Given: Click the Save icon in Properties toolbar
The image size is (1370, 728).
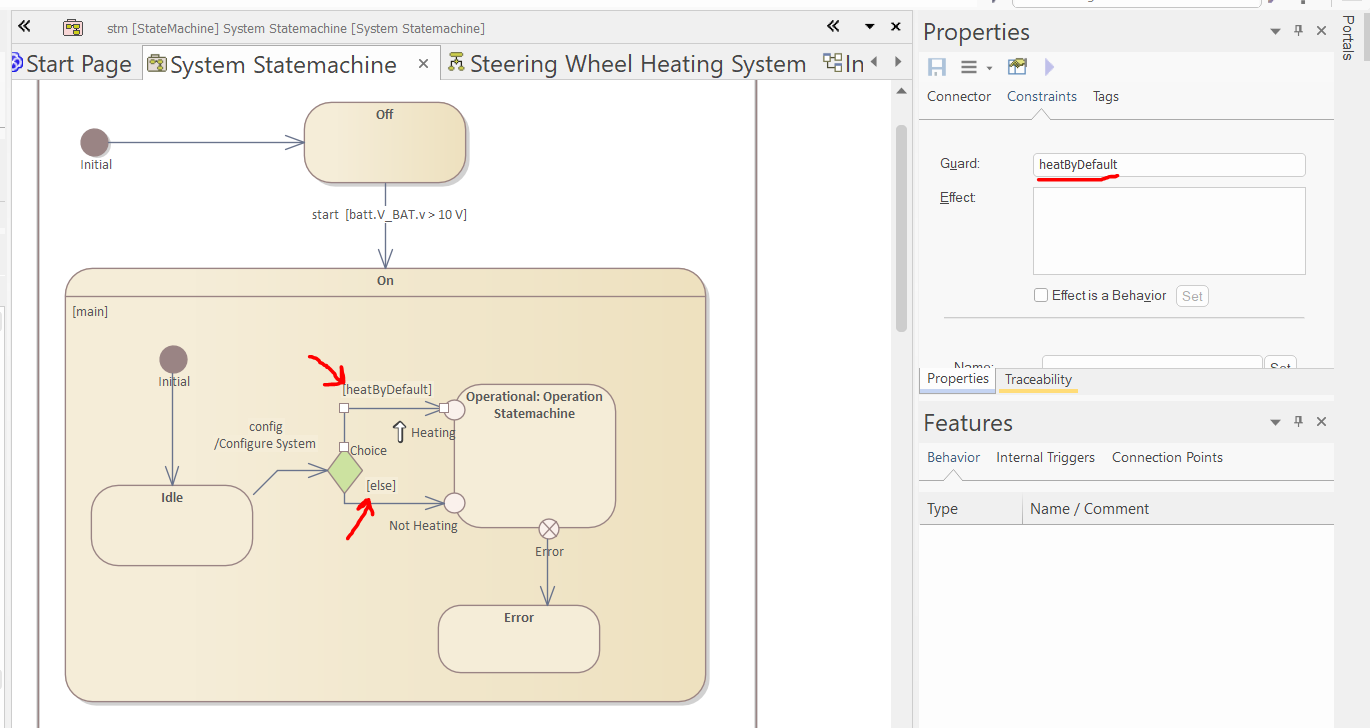Looking at the screenshot, I should 937,67.
